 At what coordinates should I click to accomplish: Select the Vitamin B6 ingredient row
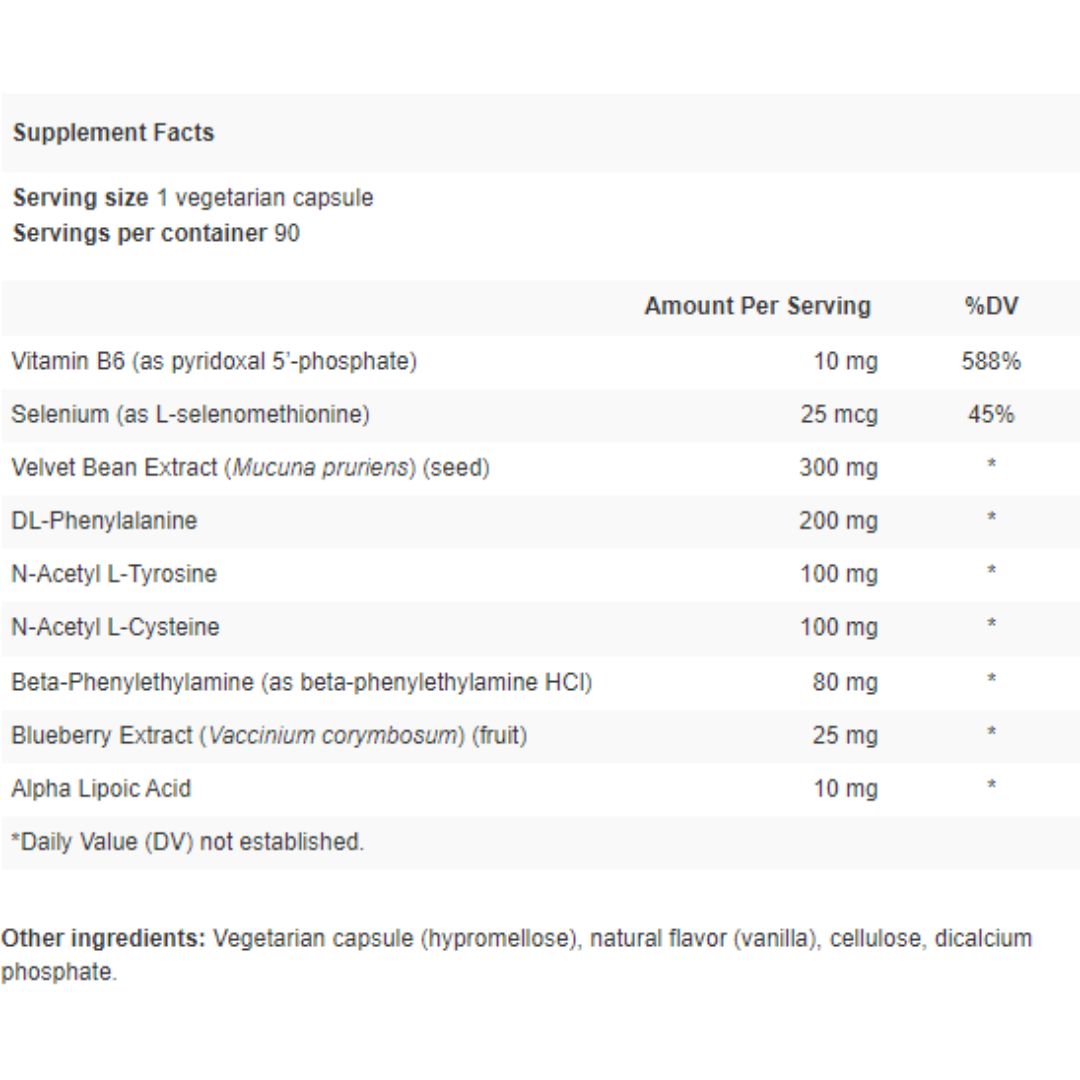tap(214, 361)
